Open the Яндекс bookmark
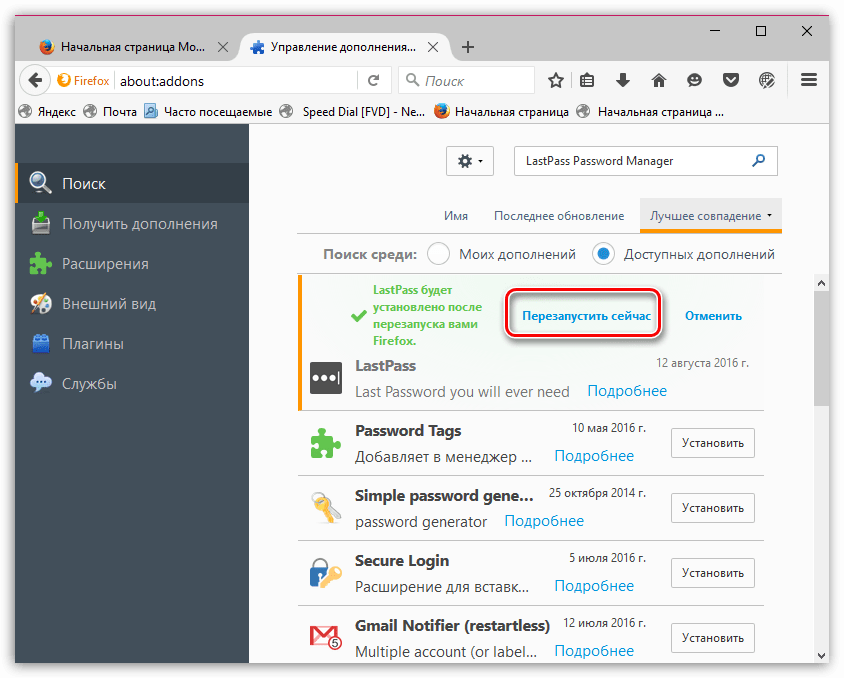 pyautogui.click(x=47, y=111)
